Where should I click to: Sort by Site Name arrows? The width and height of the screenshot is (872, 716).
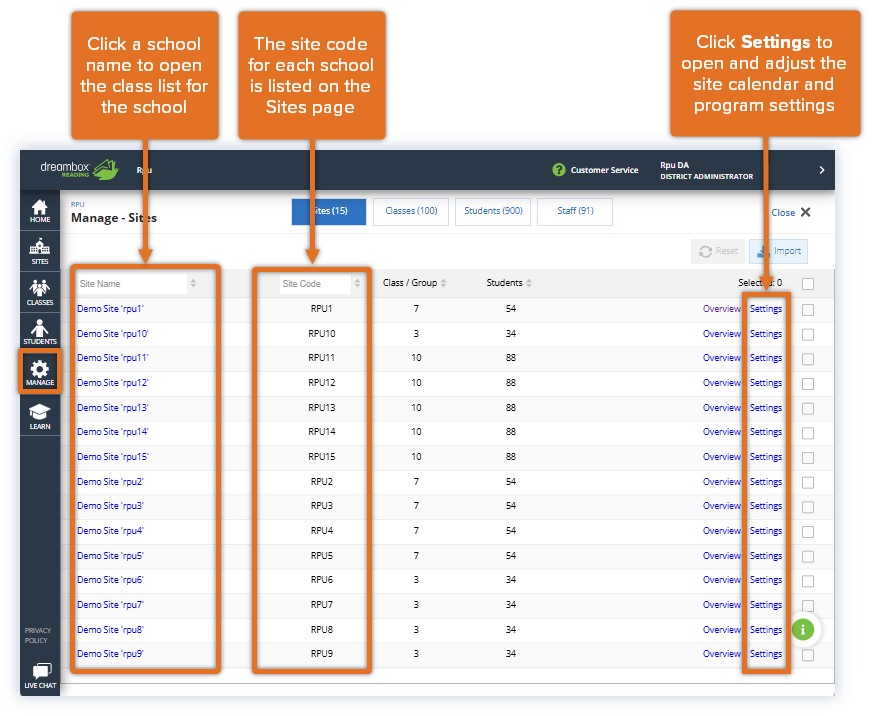[193, 283]
